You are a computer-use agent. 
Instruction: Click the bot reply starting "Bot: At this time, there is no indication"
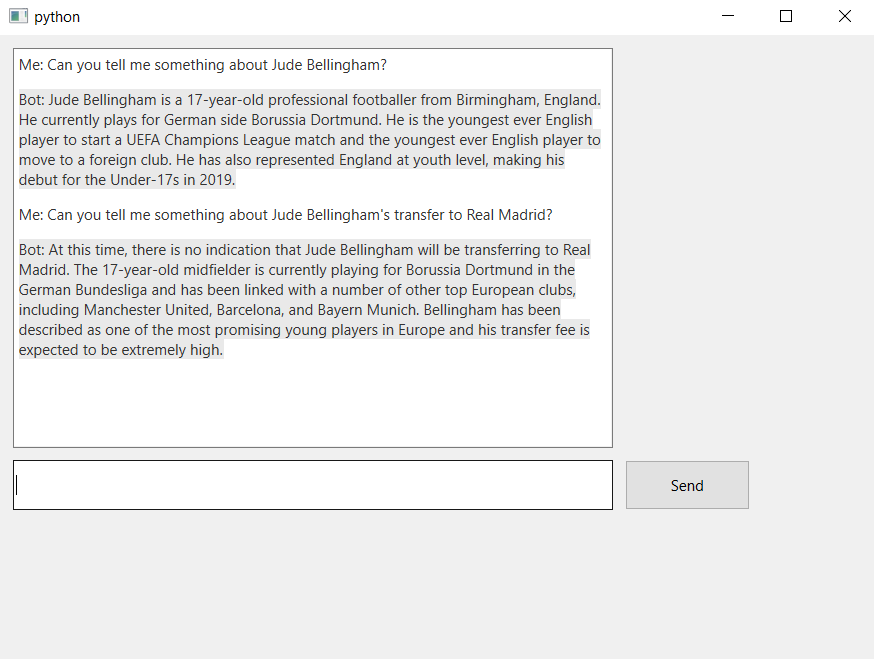pyautogui.click(x=304, y=299)
